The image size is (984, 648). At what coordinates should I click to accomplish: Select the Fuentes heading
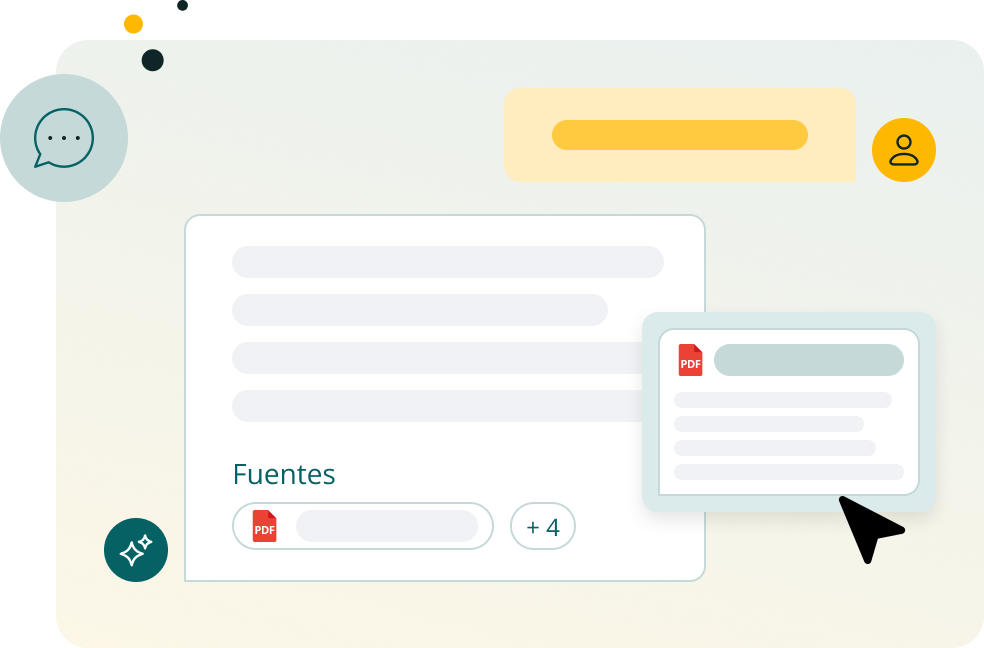(283, 474)
